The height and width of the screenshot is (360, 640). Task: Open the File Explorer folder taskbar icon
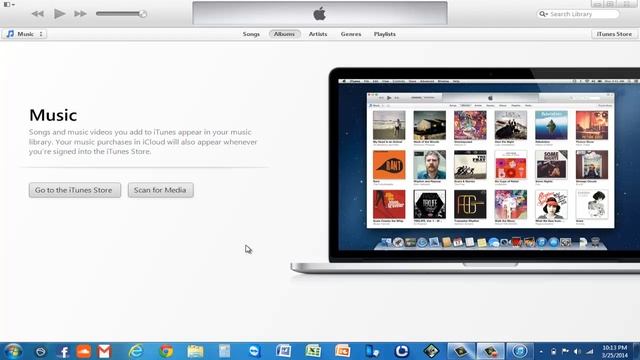pyautogui.click(x=195, y=351)
